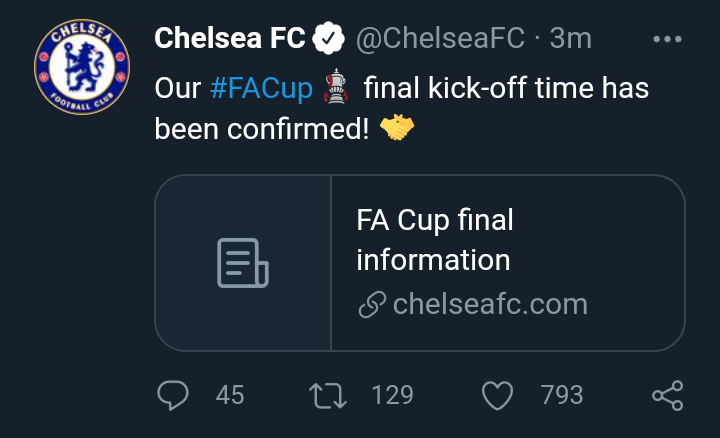Click the share icon
The width and height of the screenshot is (720, 438).
668,395
